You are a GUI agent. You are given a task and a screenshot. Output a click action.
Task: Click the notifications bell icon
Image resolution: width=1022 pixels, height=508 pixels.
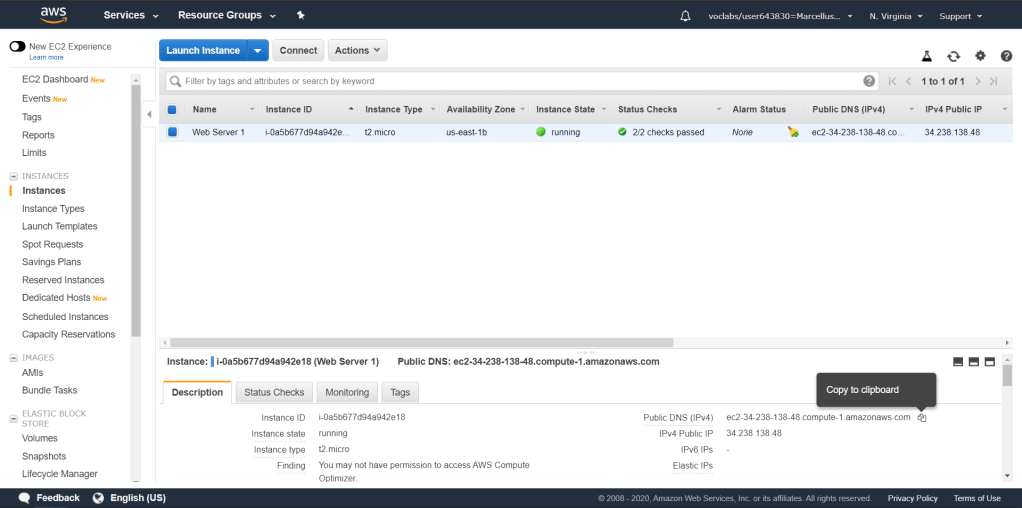click(x=685, y=16)
